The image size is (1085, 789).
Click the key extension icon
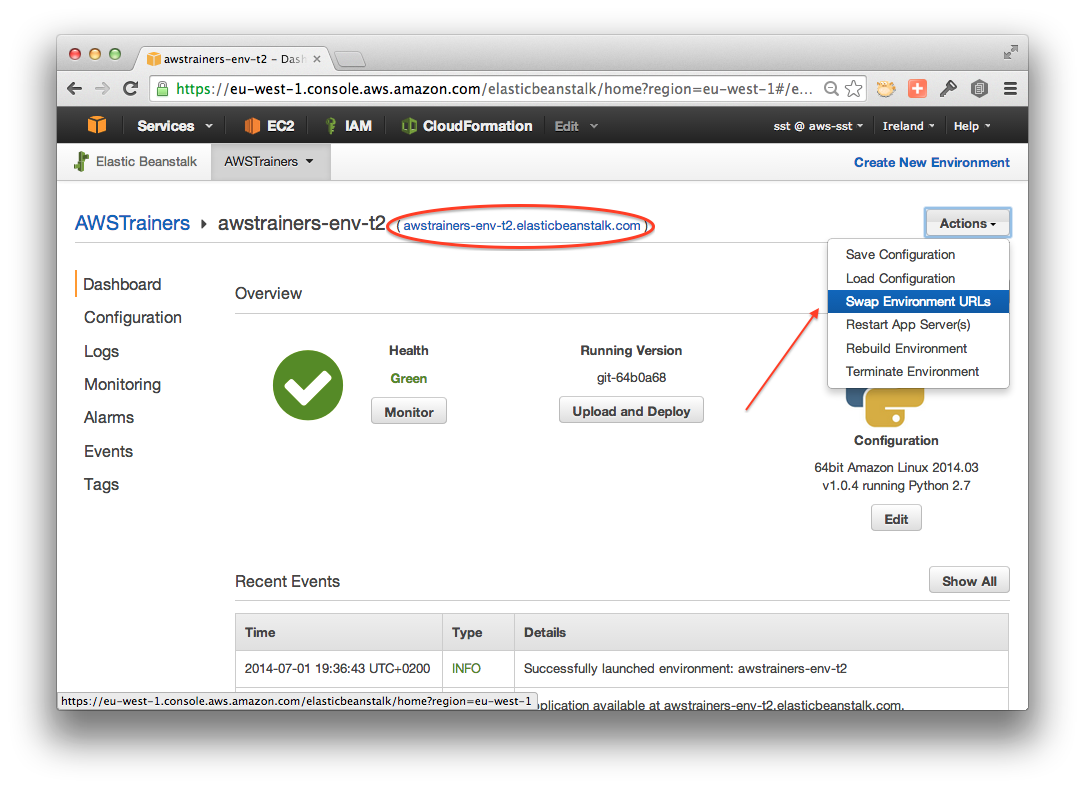pyautogui.click(x=948, y=89)
